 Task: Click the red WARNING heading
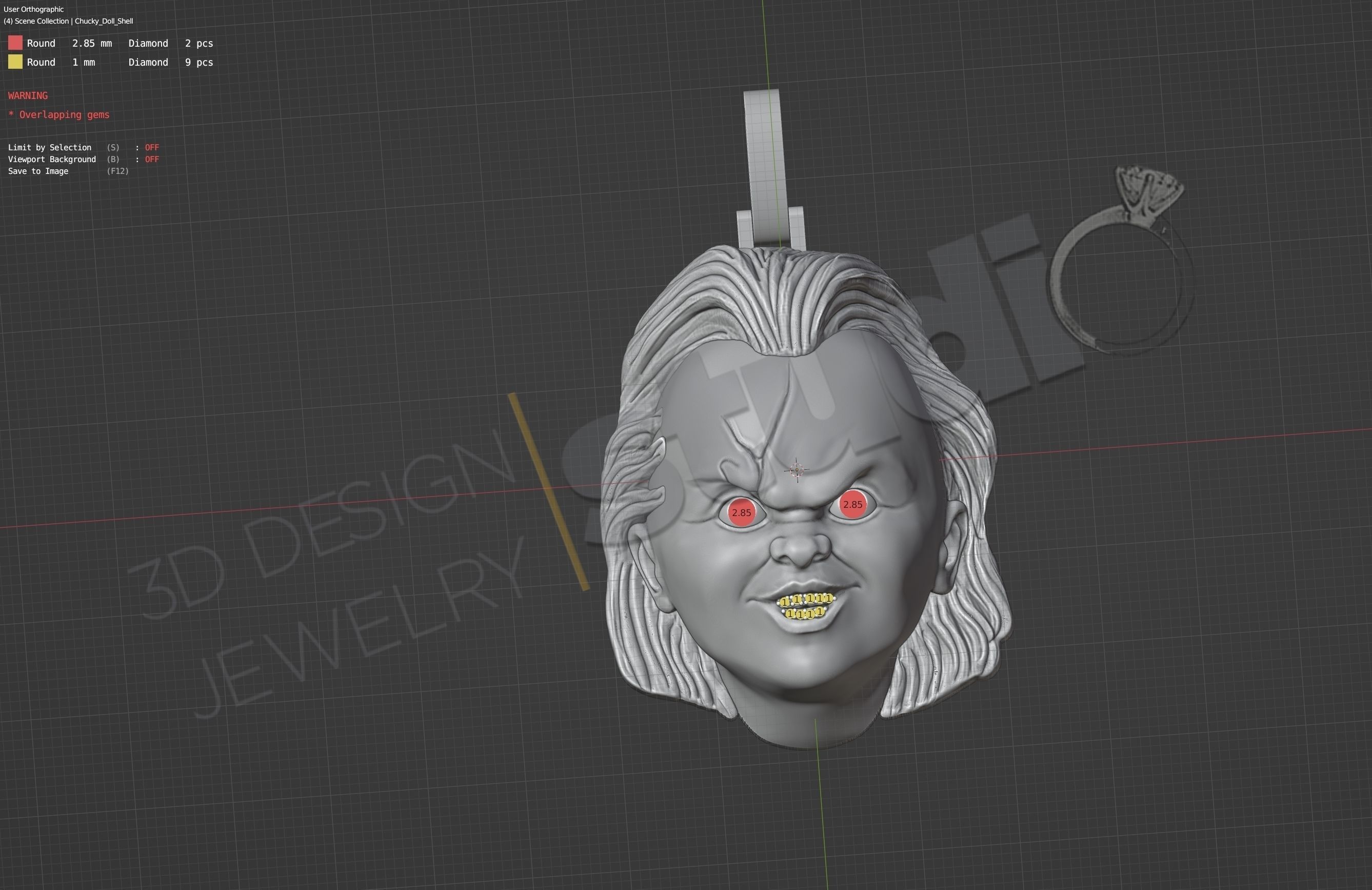coord(28,96)
